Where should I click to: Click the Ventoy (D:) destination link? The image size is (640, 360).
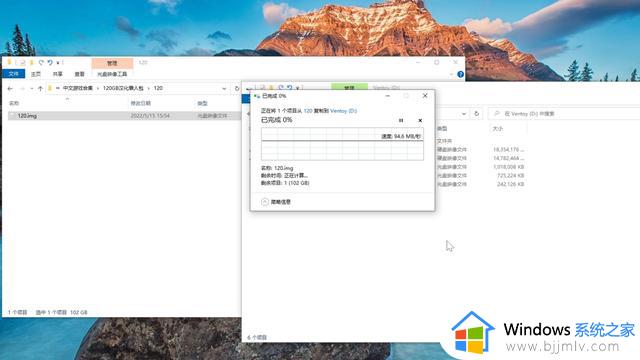[343, 111]
